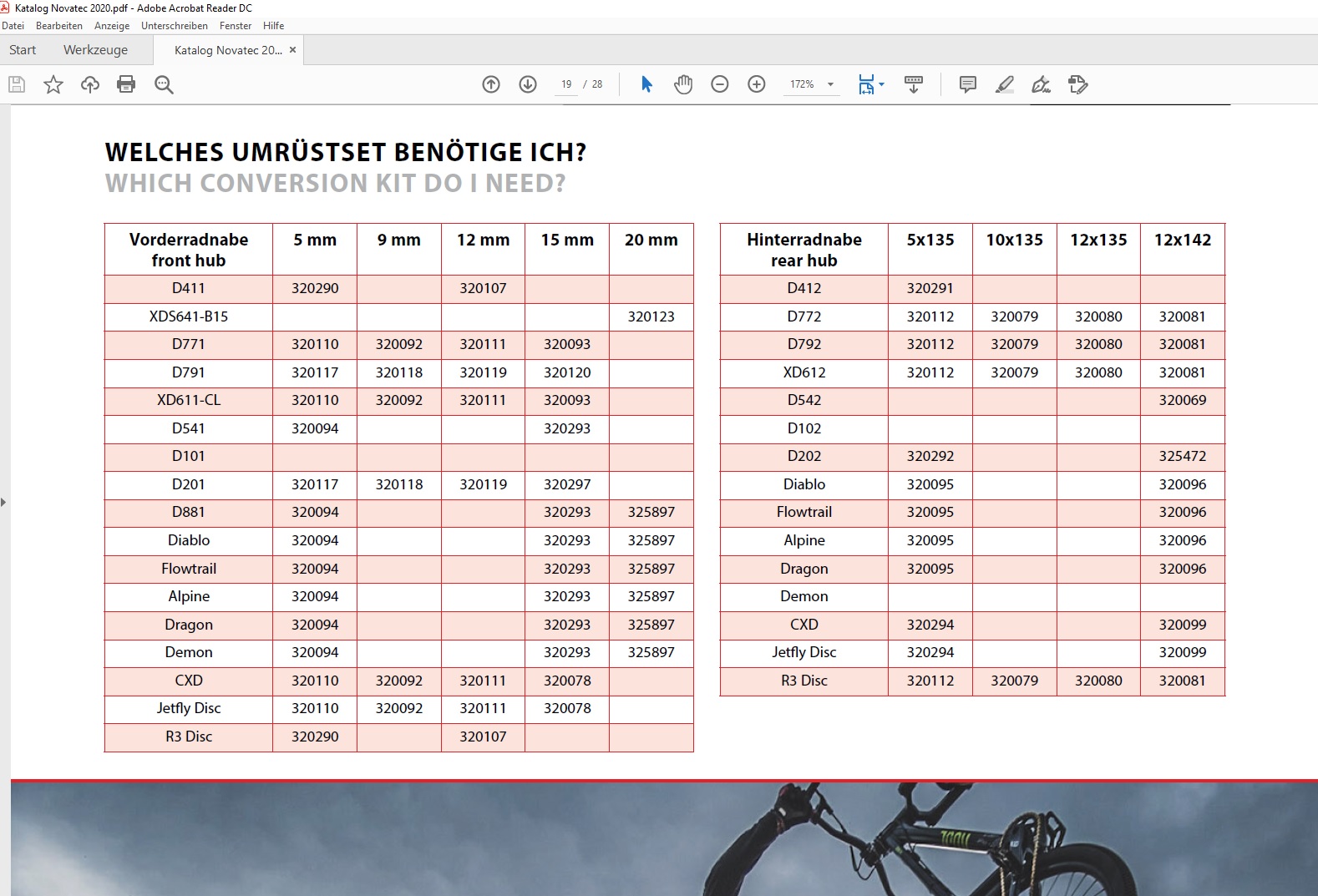This screenshot has width=1318, height=896.
Task: Zoom out with the minus circle
Action: point(720,84)
